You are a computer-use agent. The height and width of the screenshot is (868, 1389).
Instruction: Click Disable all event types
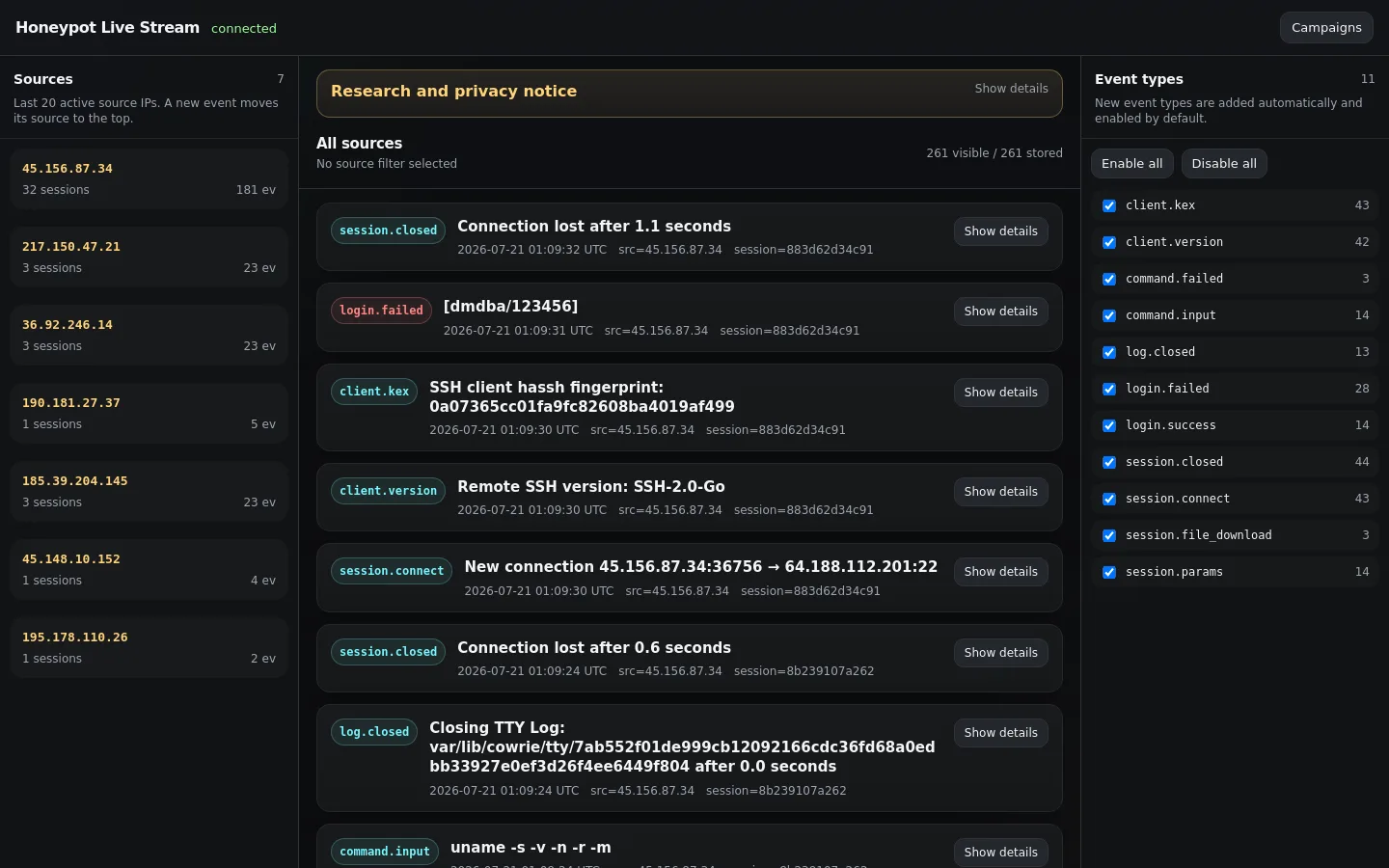click(x=1223, y=163)
